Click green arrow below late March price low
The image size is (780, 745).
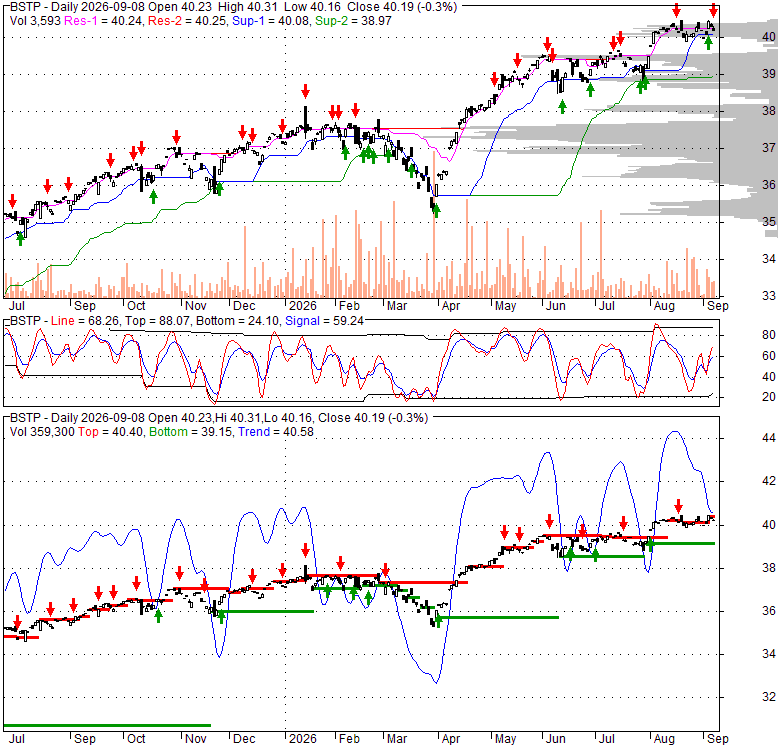tap(436, 210)
